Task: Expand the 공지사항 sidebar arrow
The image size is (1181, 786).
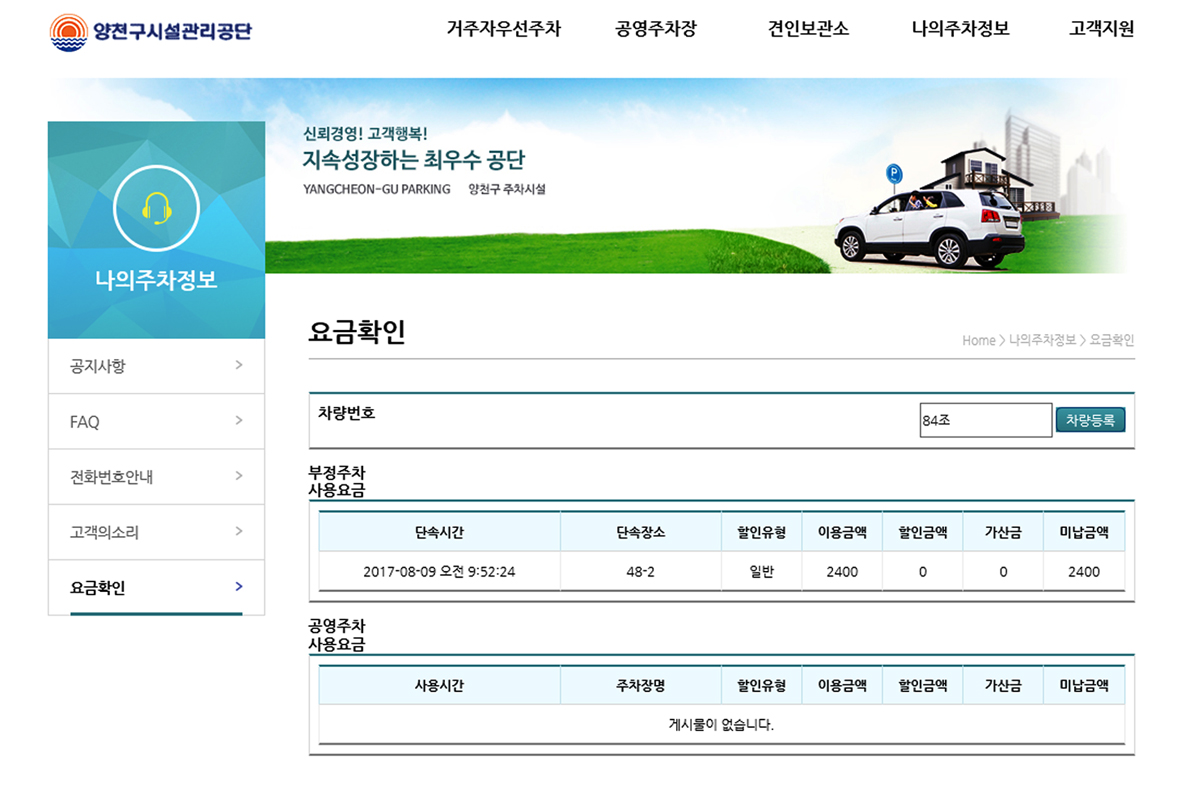Action: (238, 365)
